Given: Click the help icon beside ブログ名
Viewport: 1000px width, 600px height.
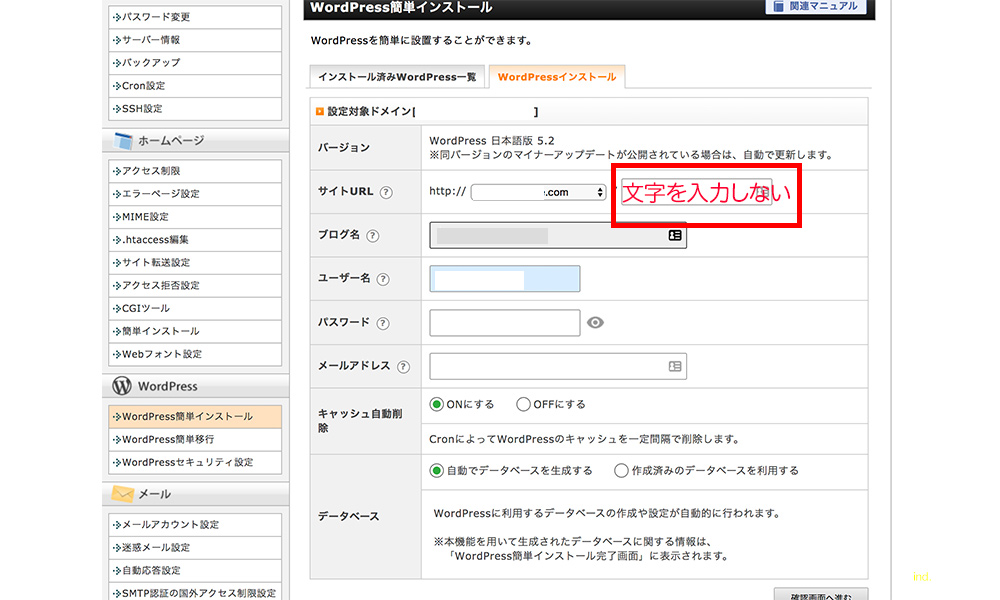Looking at the screenshot, I should click(372, 235).
